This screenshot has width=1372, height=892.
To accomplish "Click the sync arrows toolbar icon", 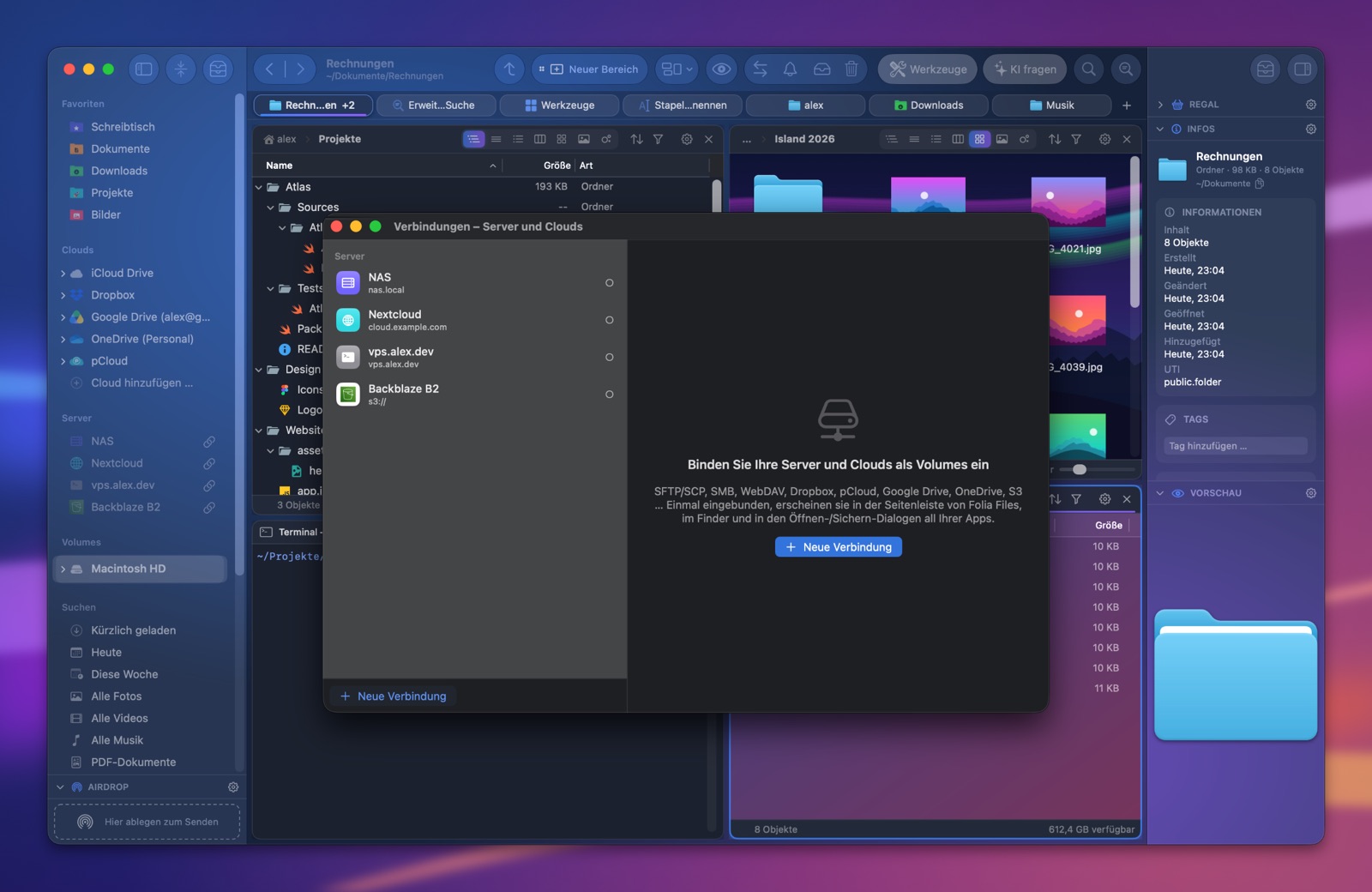I will (x=760, y=69).
